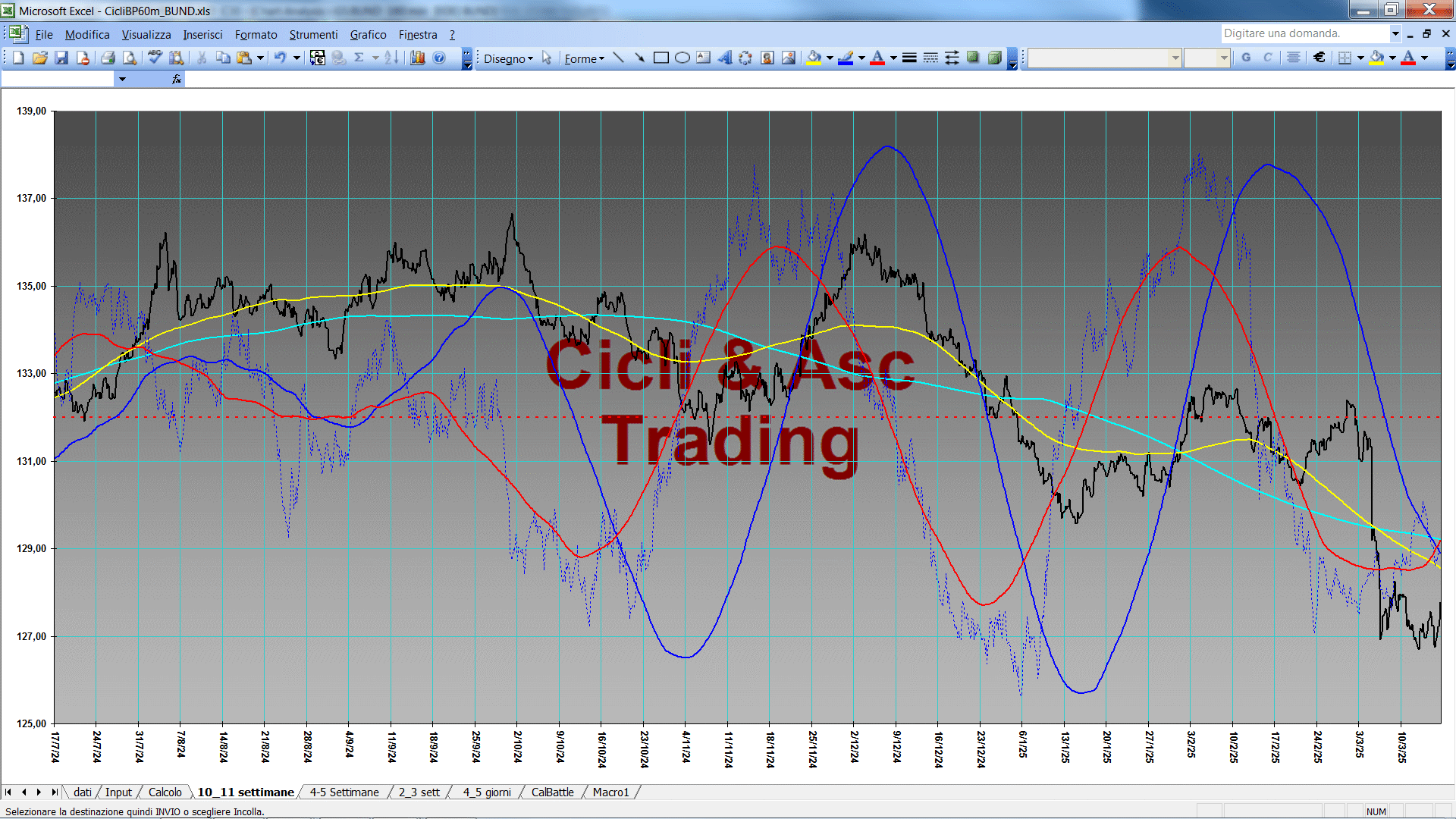Apply the blue Line Color swatch
Screen dimensions: 1456x819
(x=846, y=58)
